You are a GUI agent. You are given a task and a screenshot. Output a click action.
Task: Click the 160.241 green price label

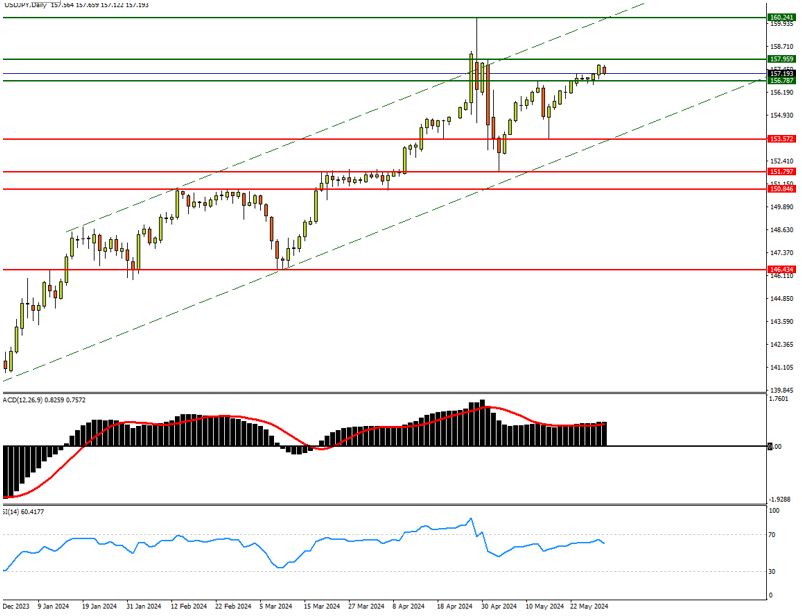(x=781, y=18)
